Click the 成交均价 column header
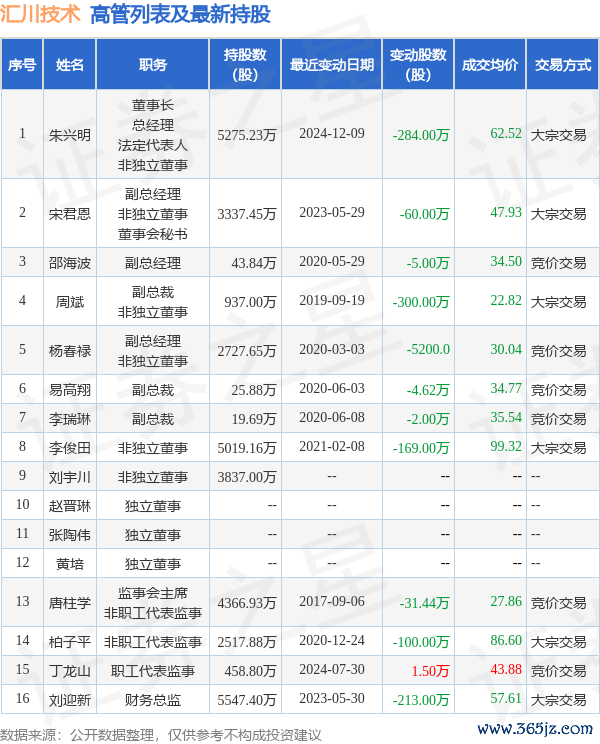600x744 pixels. (490, 65)
